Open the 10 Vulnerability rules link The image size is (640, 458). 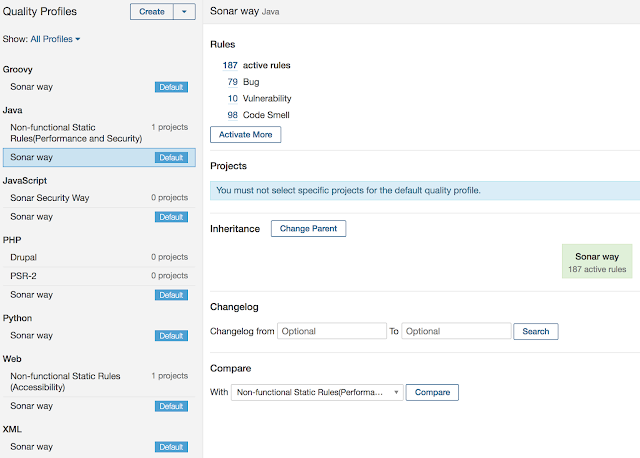[x=233, y=99]
